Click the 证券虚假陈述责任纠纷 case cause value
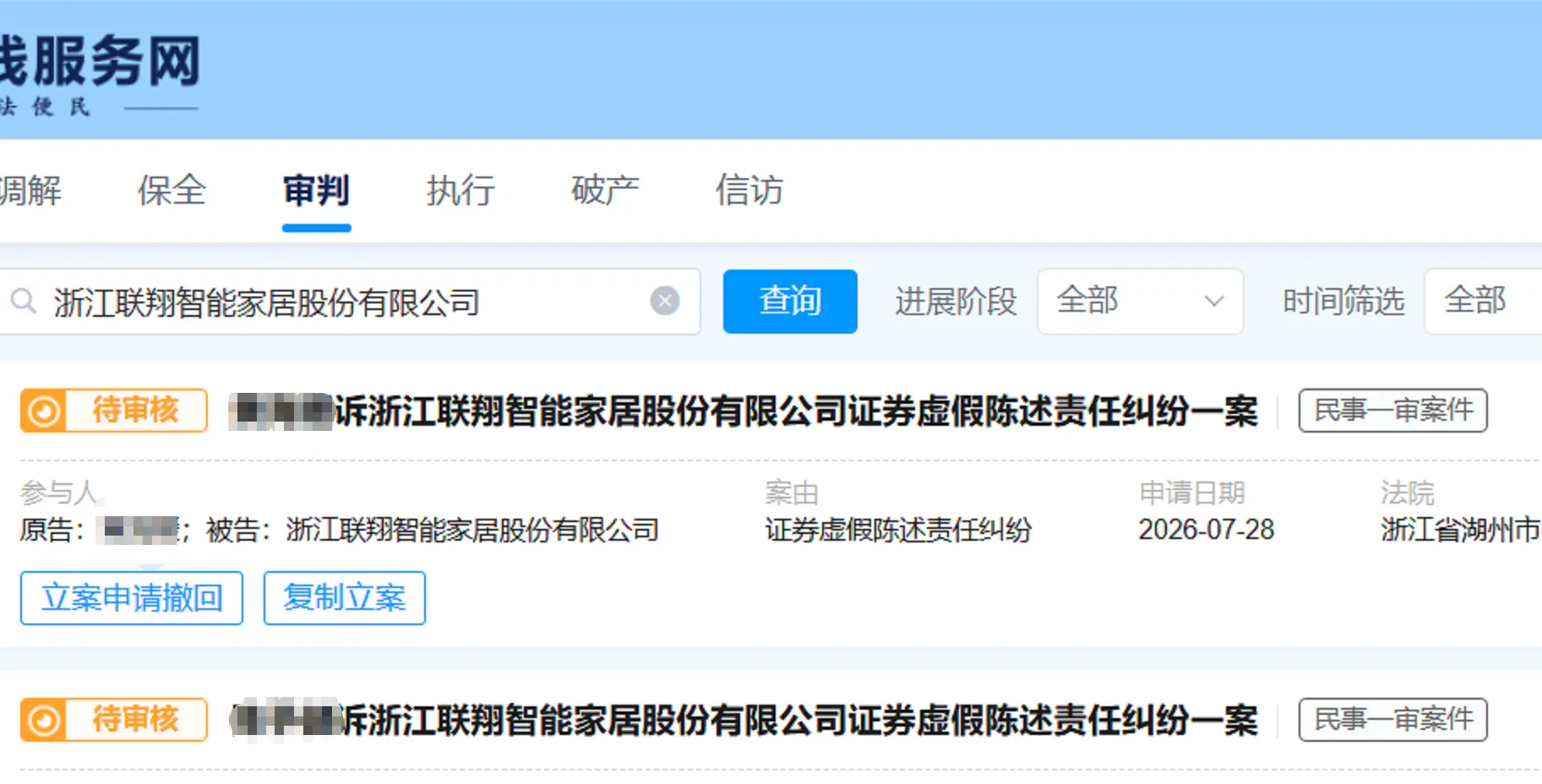The width and height of the screenshot is (1542, 784). coord(898,530)
